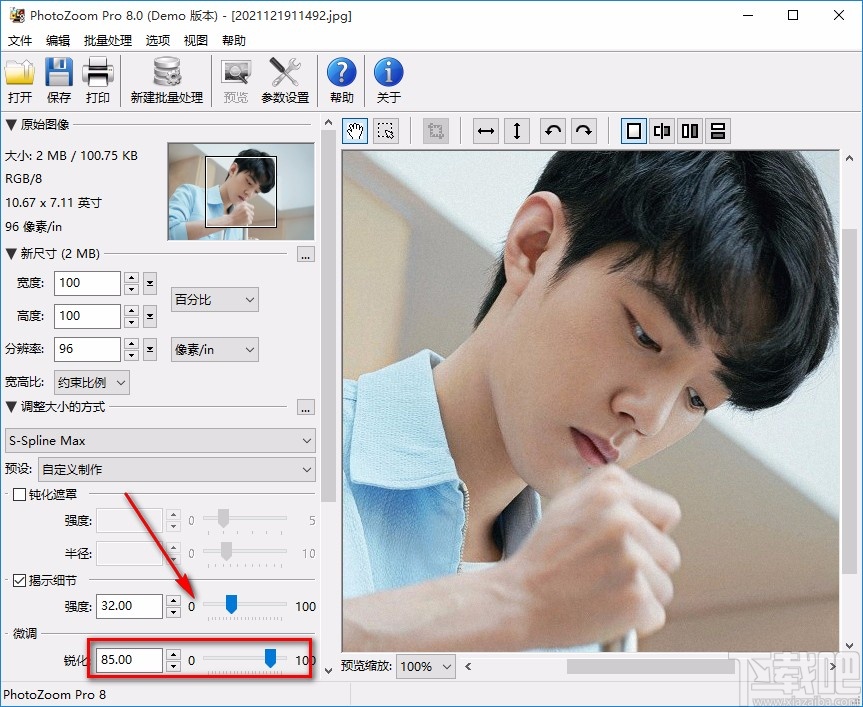Click the Print (打印) printer icon
This screenshot has height=707, width=863.
point(97,73)
